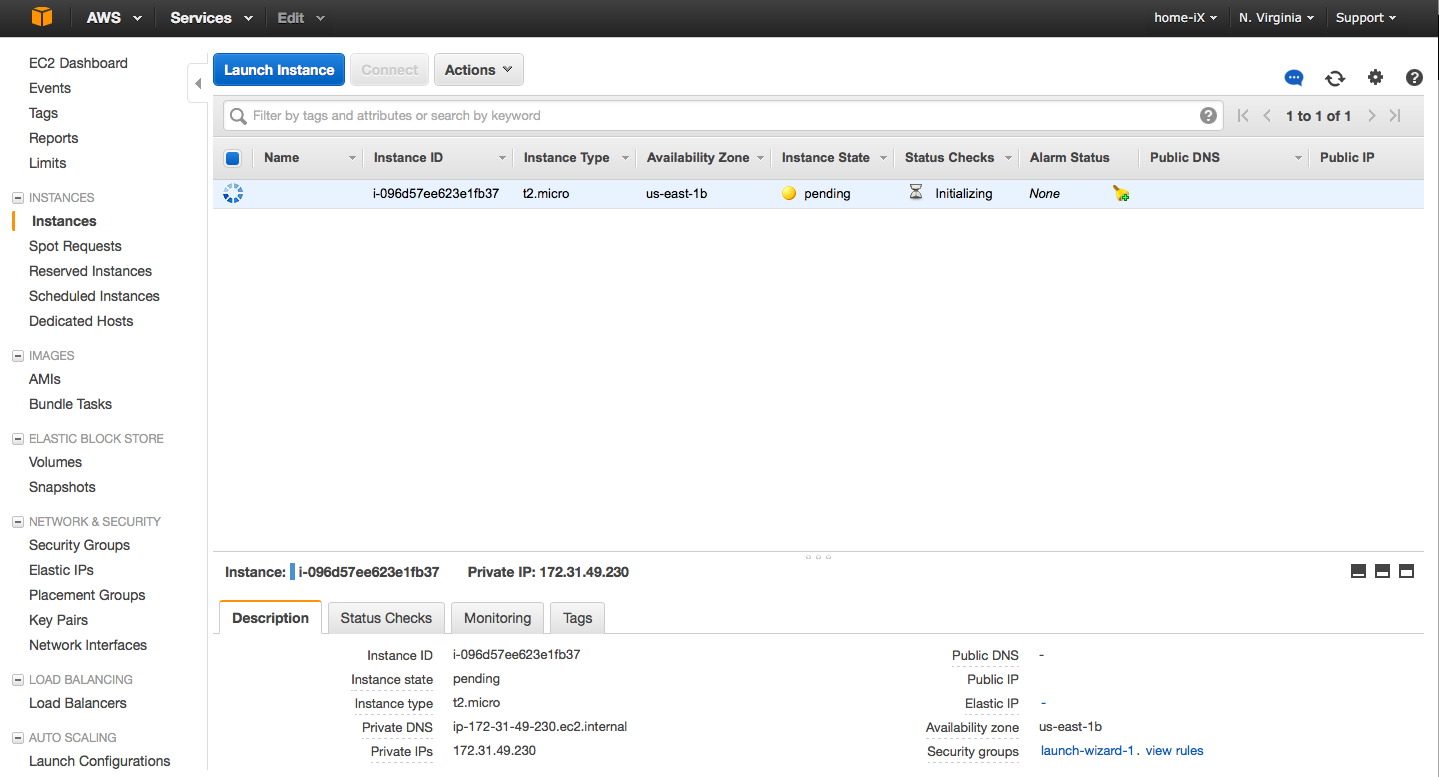Maximize the details pane layout
The width and height of the screenshot is (1439, 777).
(x=1406, y=571)
